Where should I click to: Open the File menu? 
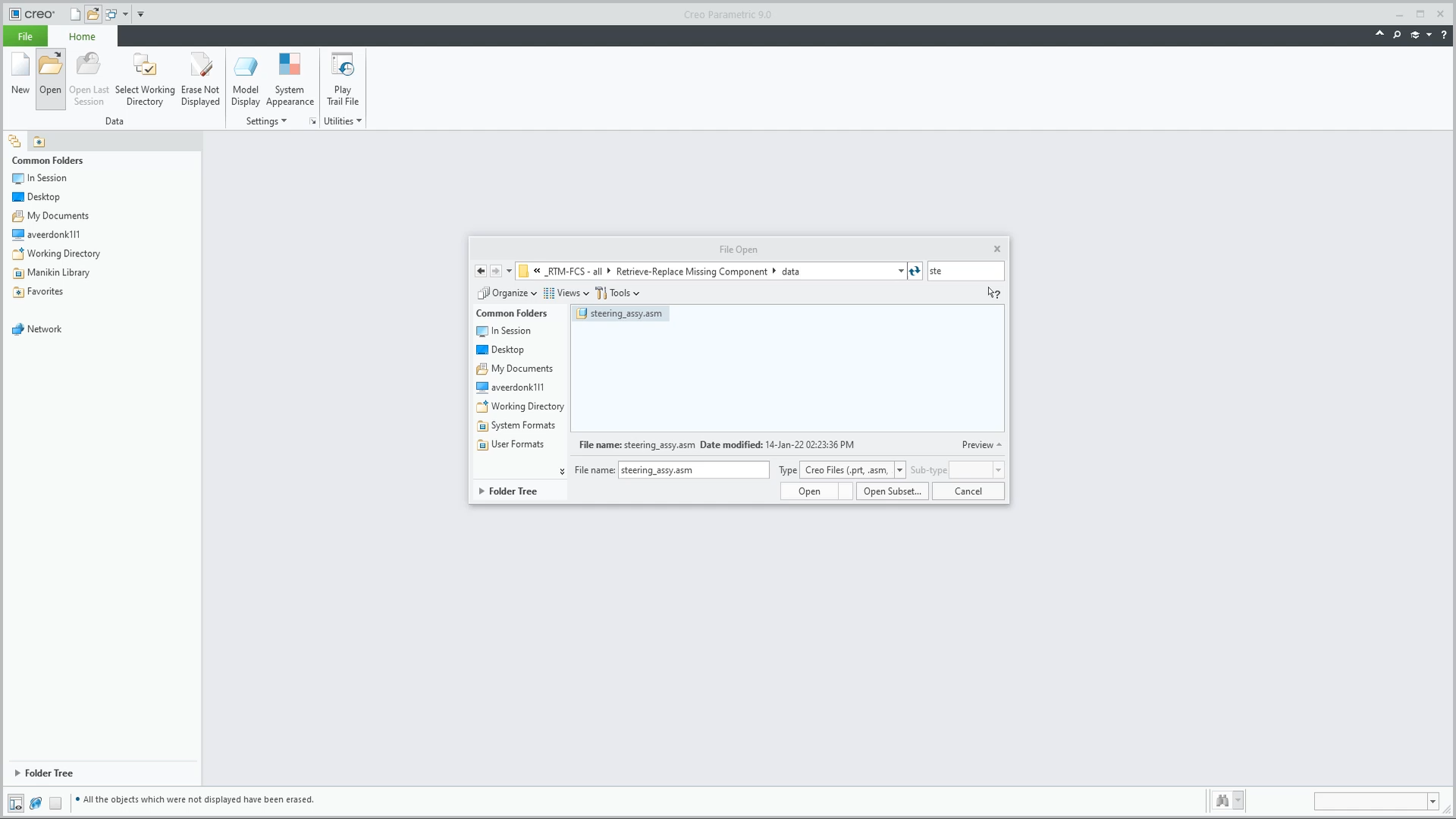tap(25, 36)
